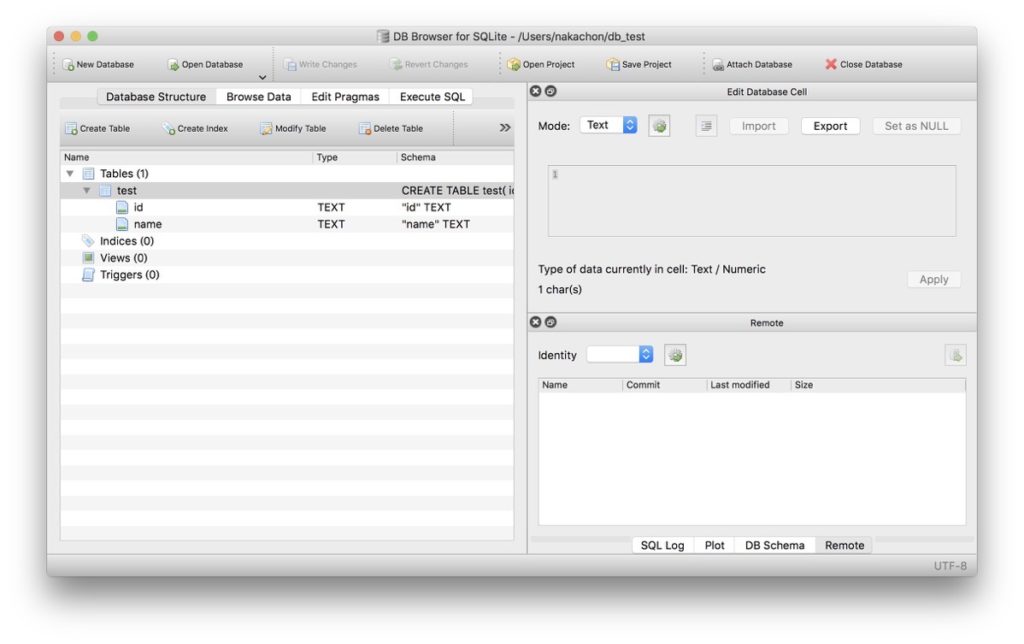The height and width of the screenshot is (644, 1024).
Task: Switch to the Execute SQL tab
Action: click(434, 97)
